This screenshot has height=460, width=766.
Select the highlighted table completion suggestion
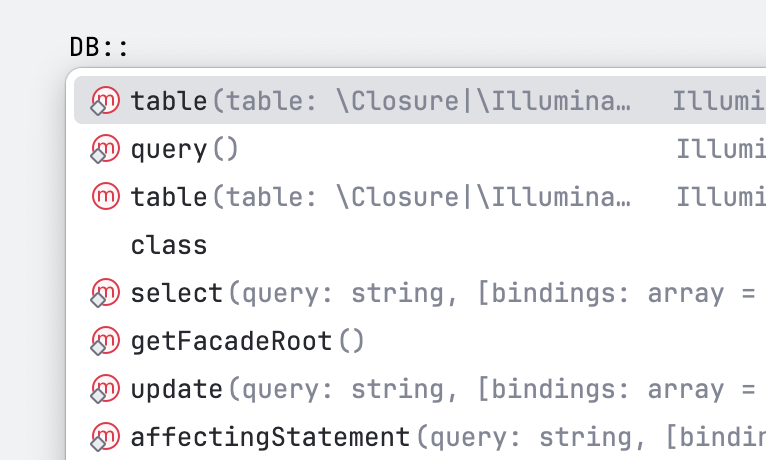(x=420, y=100)
